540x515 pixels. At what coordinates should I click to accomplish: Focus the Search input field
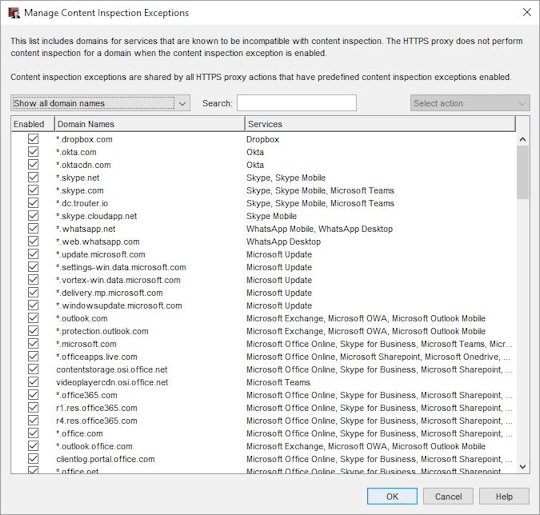coord(297,103)
